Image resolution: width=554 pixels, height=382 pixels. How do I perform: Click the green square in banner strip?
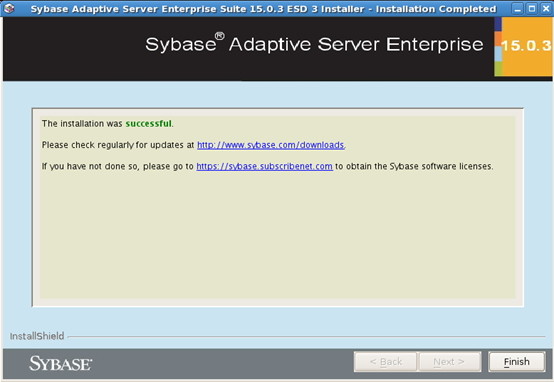click(x=498, y=69)
